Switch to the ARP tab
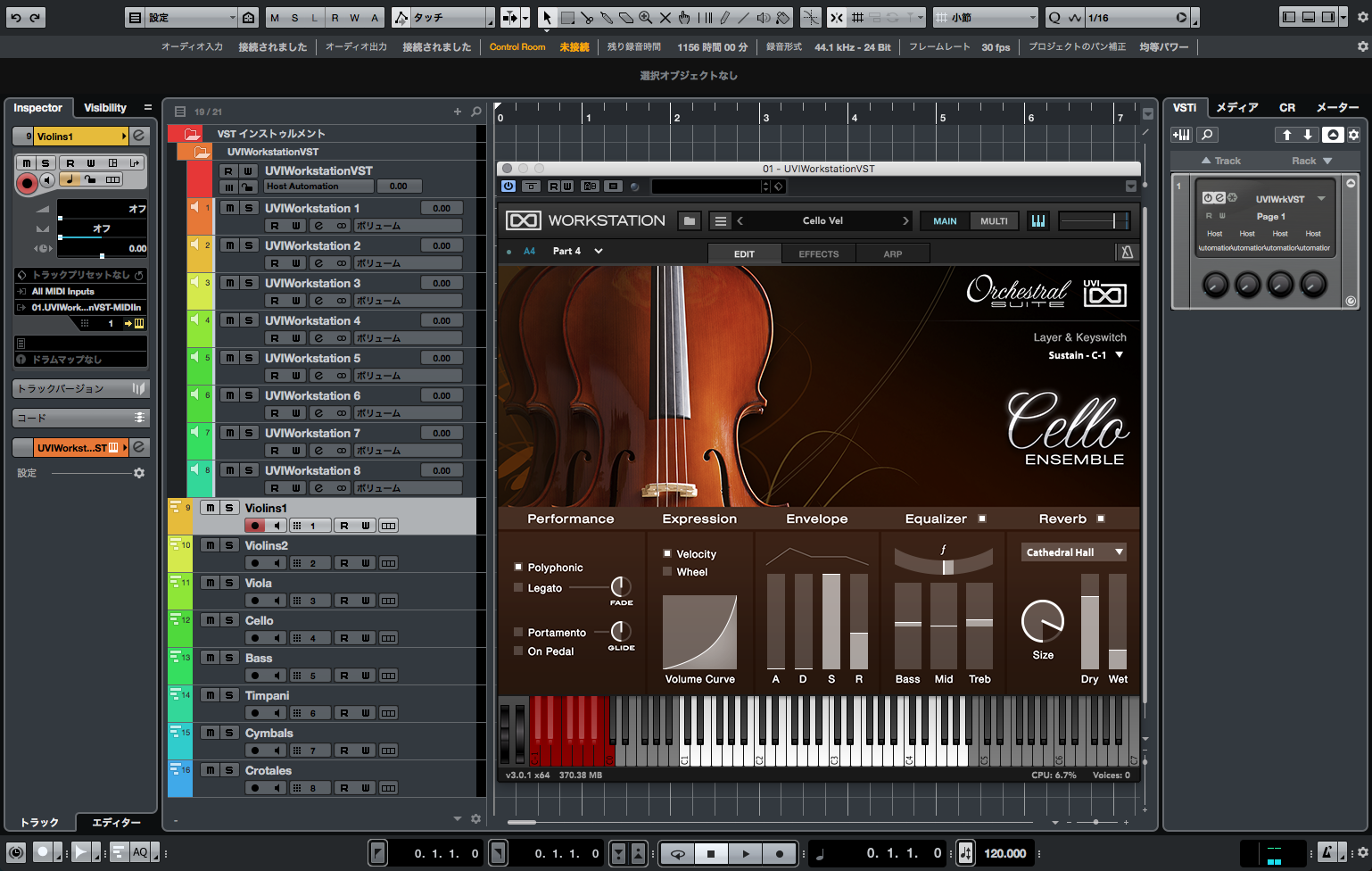 (892, 254)
